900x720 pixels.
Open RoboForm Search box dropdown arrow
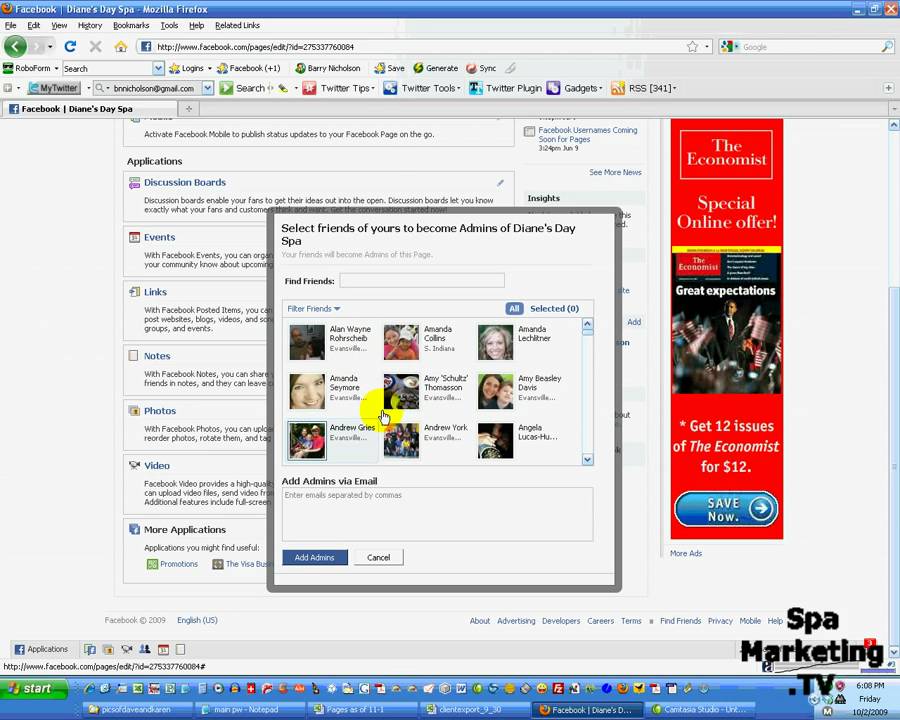(x=158, y=68)
